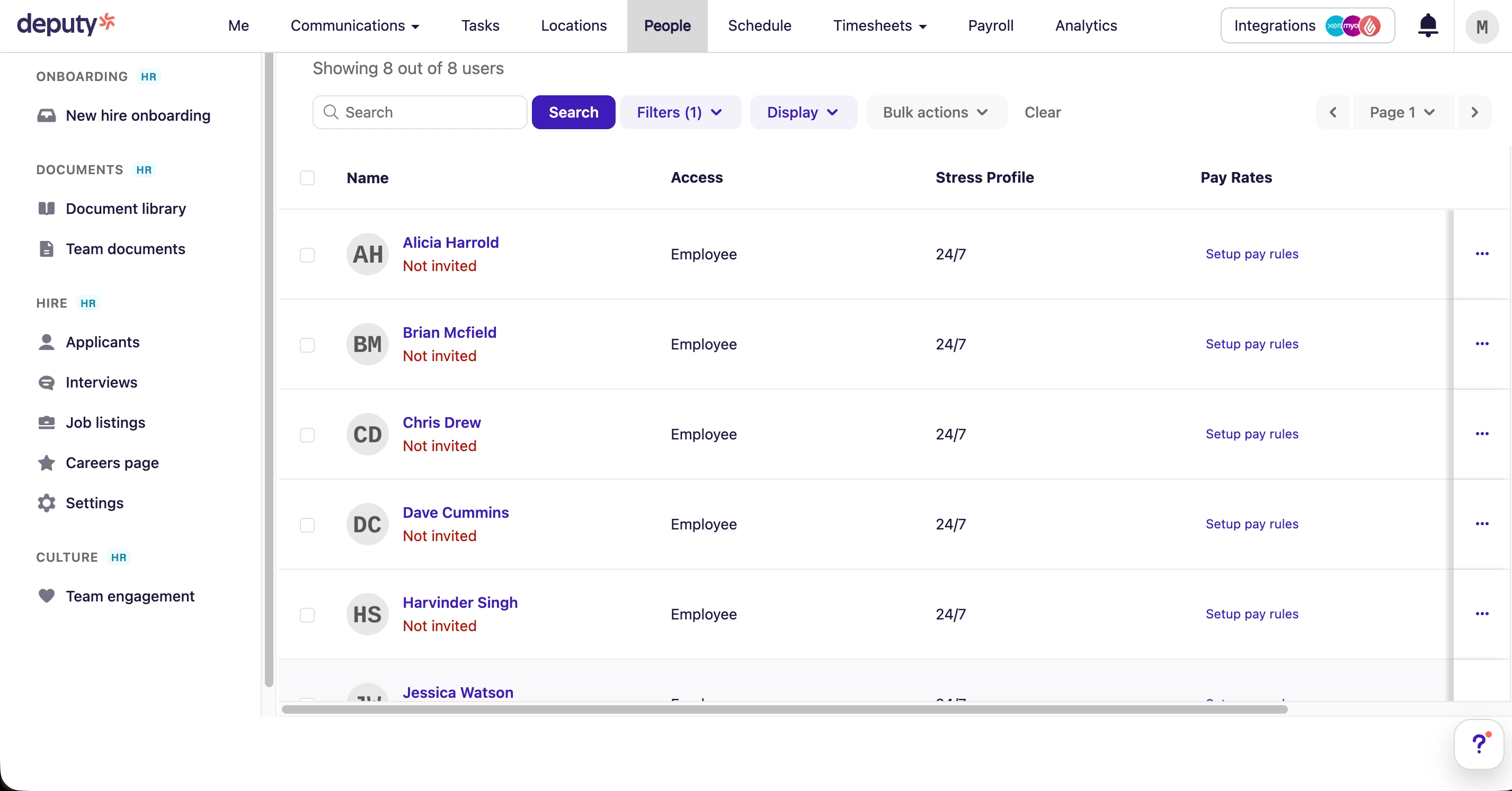
Task: Open the notifications bell
Action: coord(1427,25)
